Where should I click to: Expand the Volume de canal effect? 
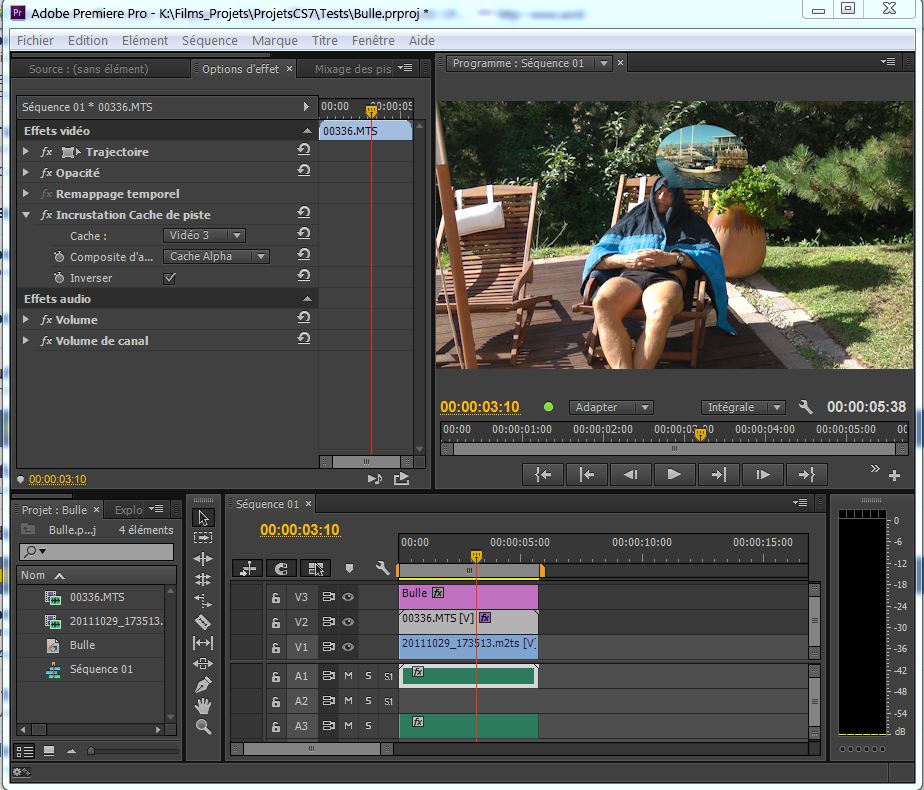[26, 341]
